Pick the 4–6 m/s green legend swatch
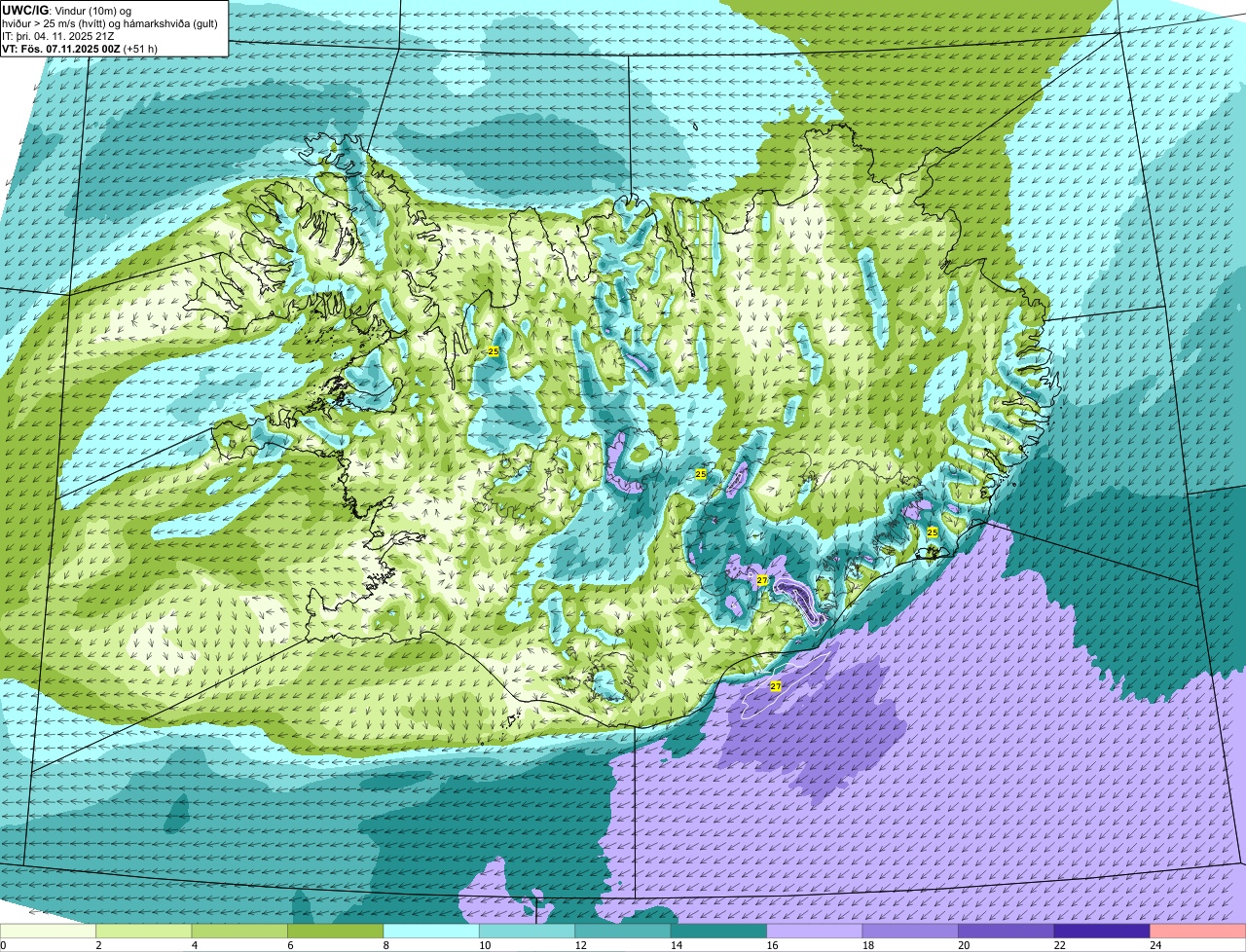This screenshot has height=952, width=1246. coord(239,931)
